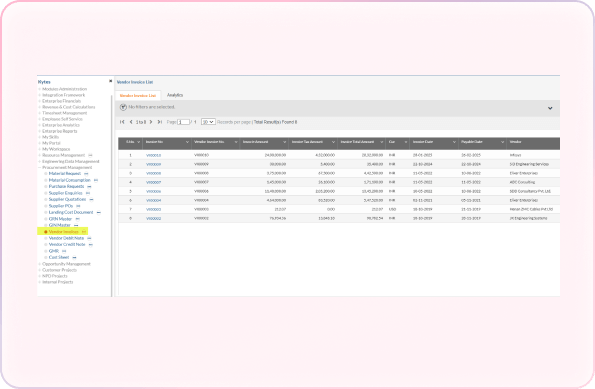Expand the Enterprise Financials node
Viewport: 595px width, 389px height.
[x=39, y=101]
